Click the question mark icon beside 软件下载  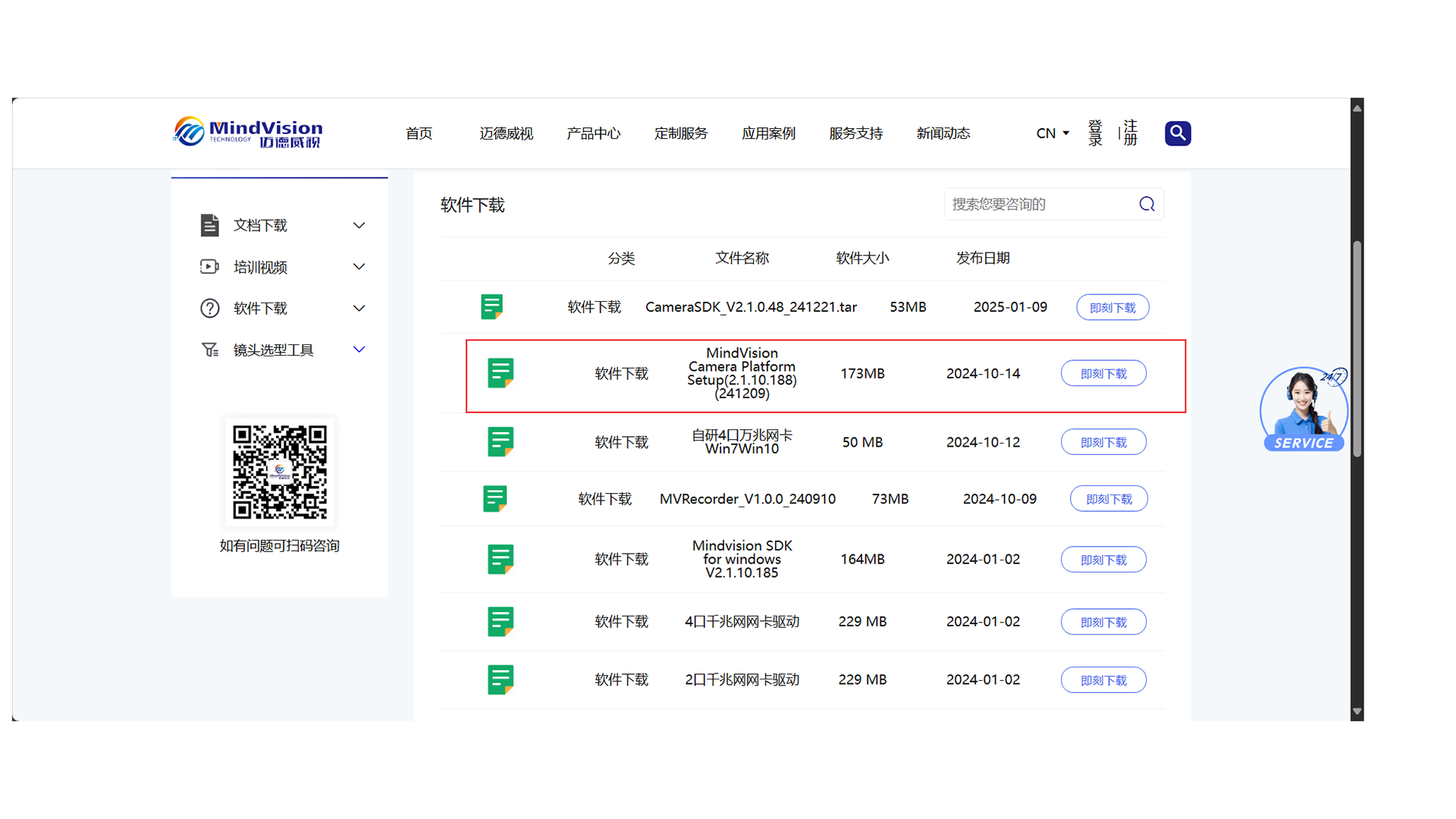tap(209, 309)
